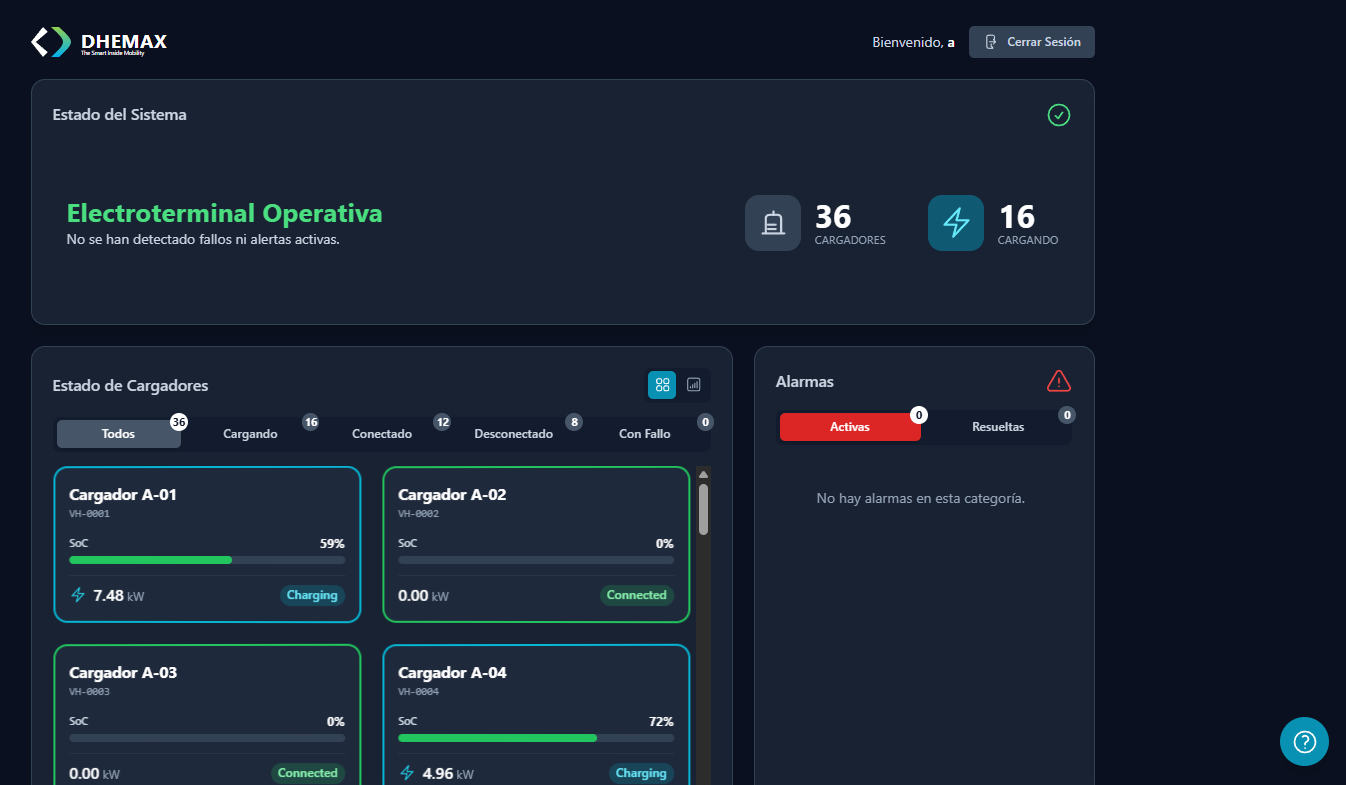Image resolution: width=1346 pixels, height=785 pixels.
Task: Click the alarm warning triangle icon
Action: (1059, 380)
